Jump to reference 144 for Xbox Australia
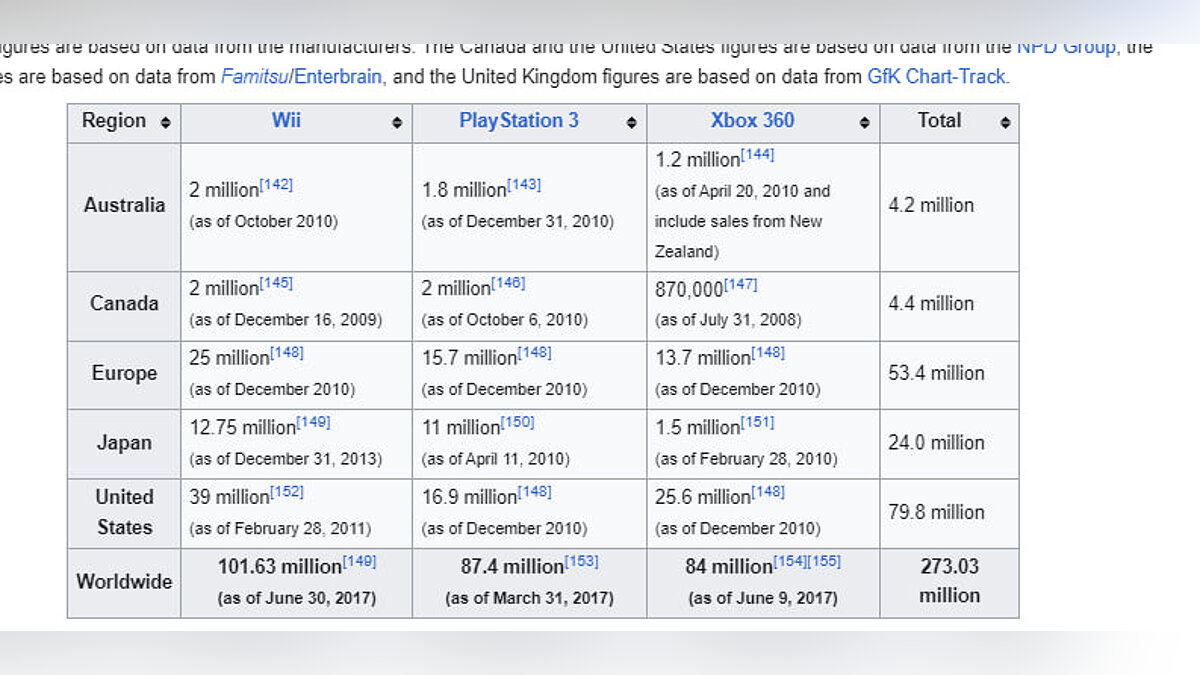Image resolution: width=1200 pixels, height=675 pixels. 757,155
